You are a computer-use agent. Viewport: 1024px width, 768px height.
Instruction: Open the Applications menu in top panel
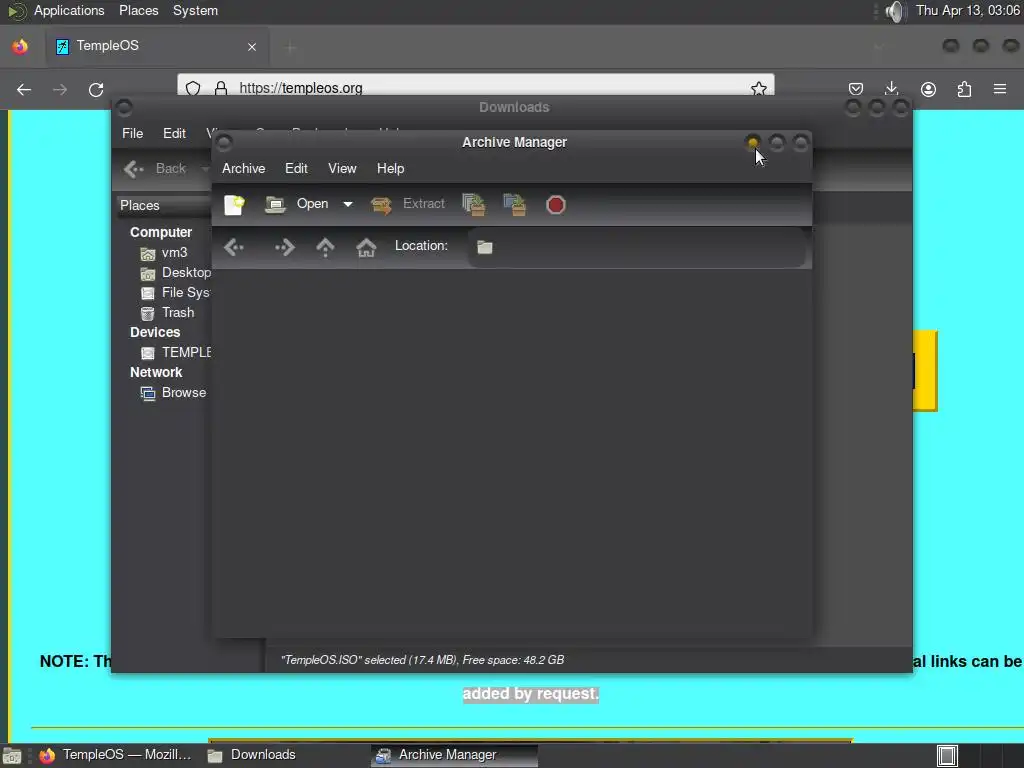tap(69, 11)
